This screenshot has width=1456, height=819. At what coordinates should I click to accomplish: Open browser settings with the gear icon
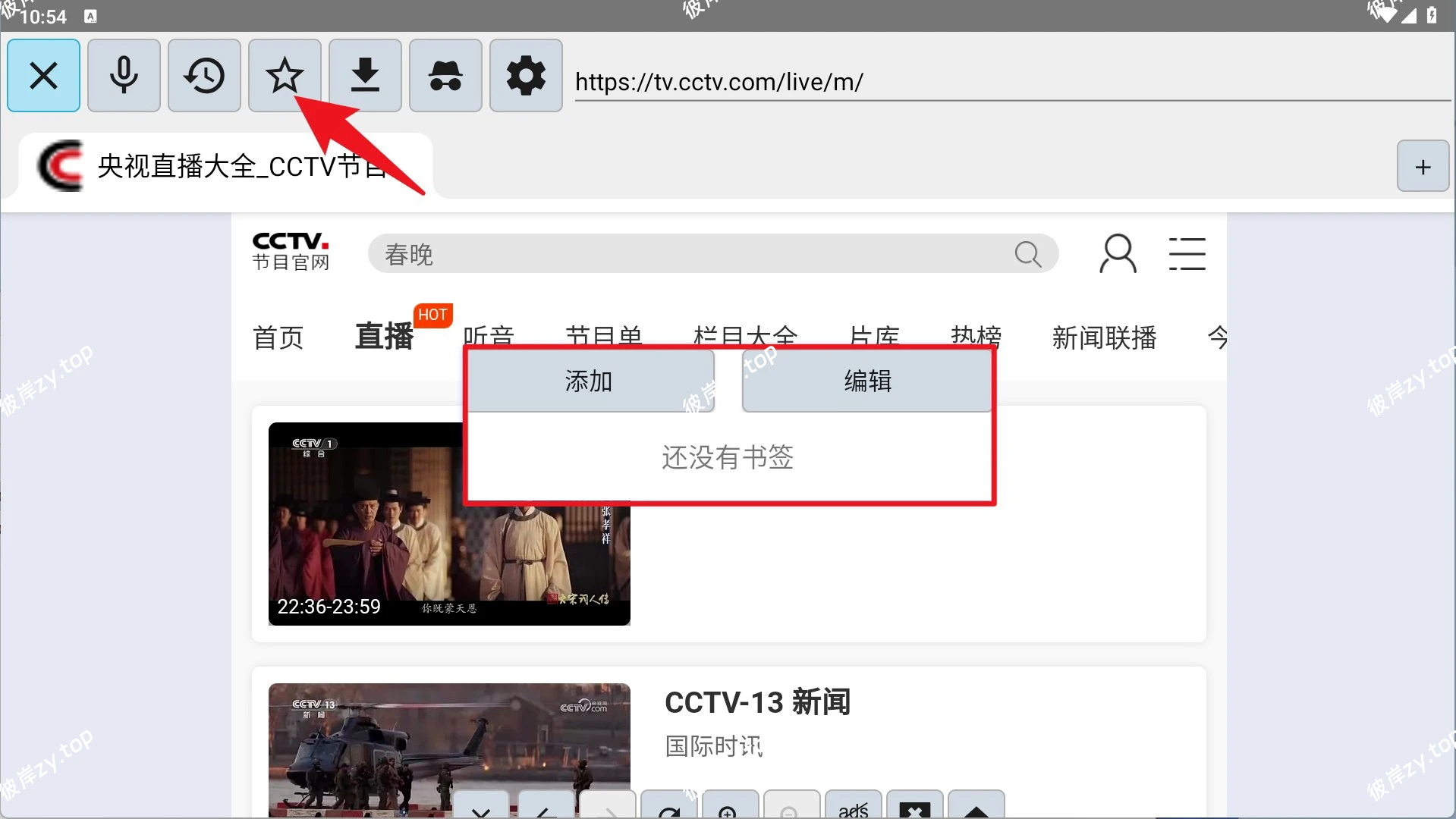pos(526,75)
